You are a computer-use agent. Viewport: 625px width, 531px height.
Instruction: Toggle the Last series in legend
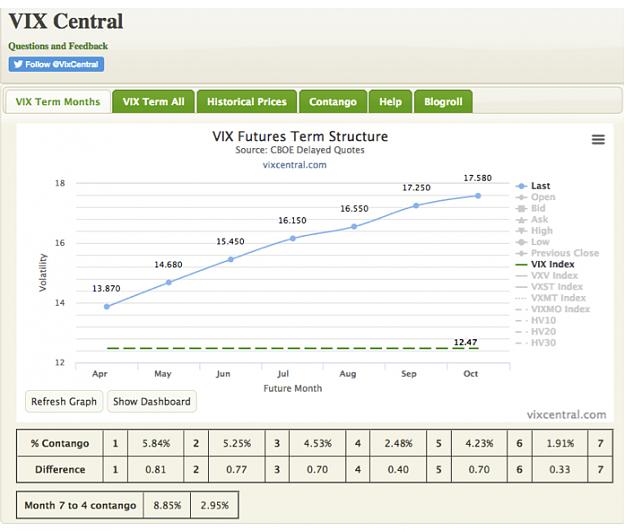533,186
